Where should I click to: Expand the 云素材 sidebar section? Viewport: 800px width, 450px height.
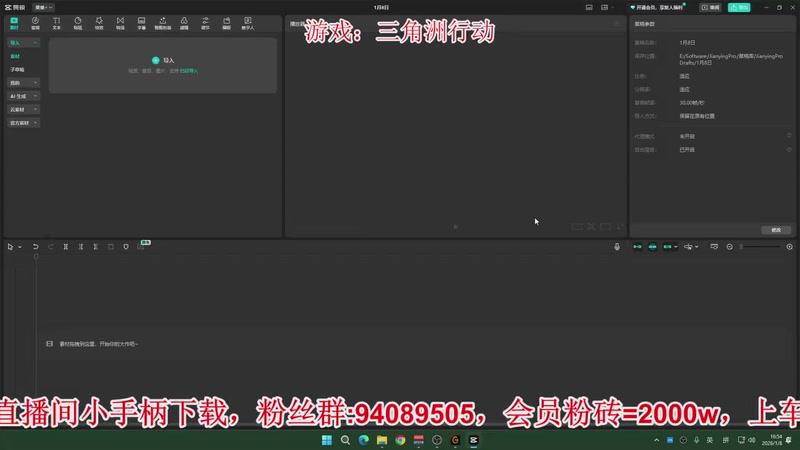23,109
